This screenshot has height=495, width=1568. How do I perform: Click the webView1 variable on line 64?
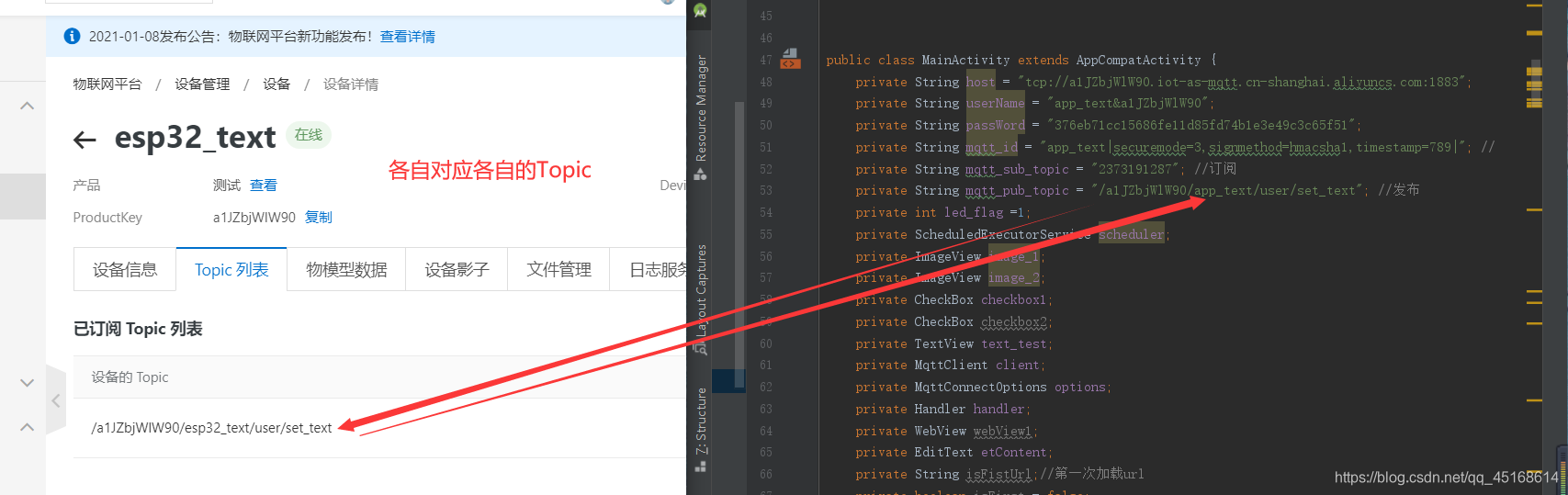[x=1004, y=431]
